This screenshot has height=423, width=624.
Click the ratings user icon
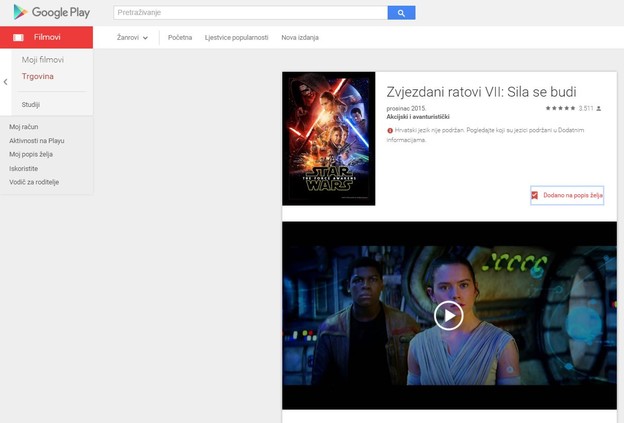(599, 108)
